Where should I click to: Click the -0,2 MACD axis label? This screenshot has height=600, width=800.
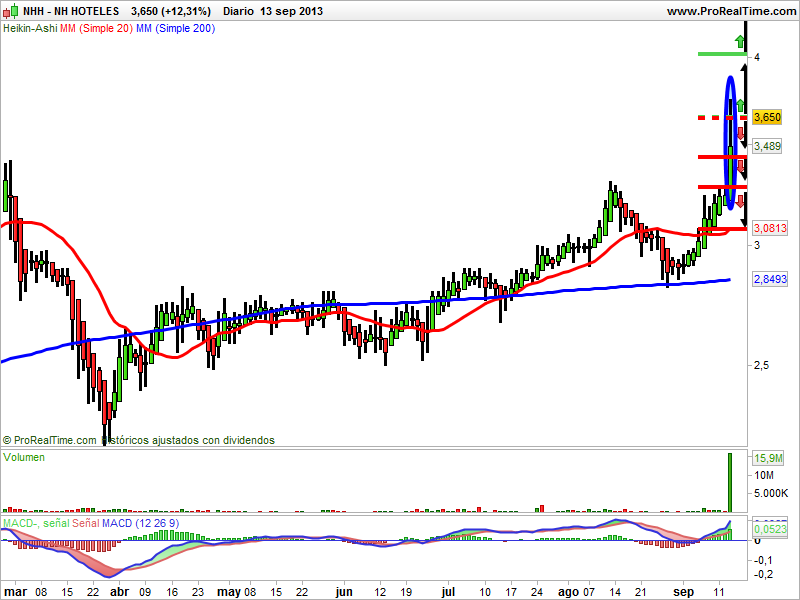(x=763, y=574)
